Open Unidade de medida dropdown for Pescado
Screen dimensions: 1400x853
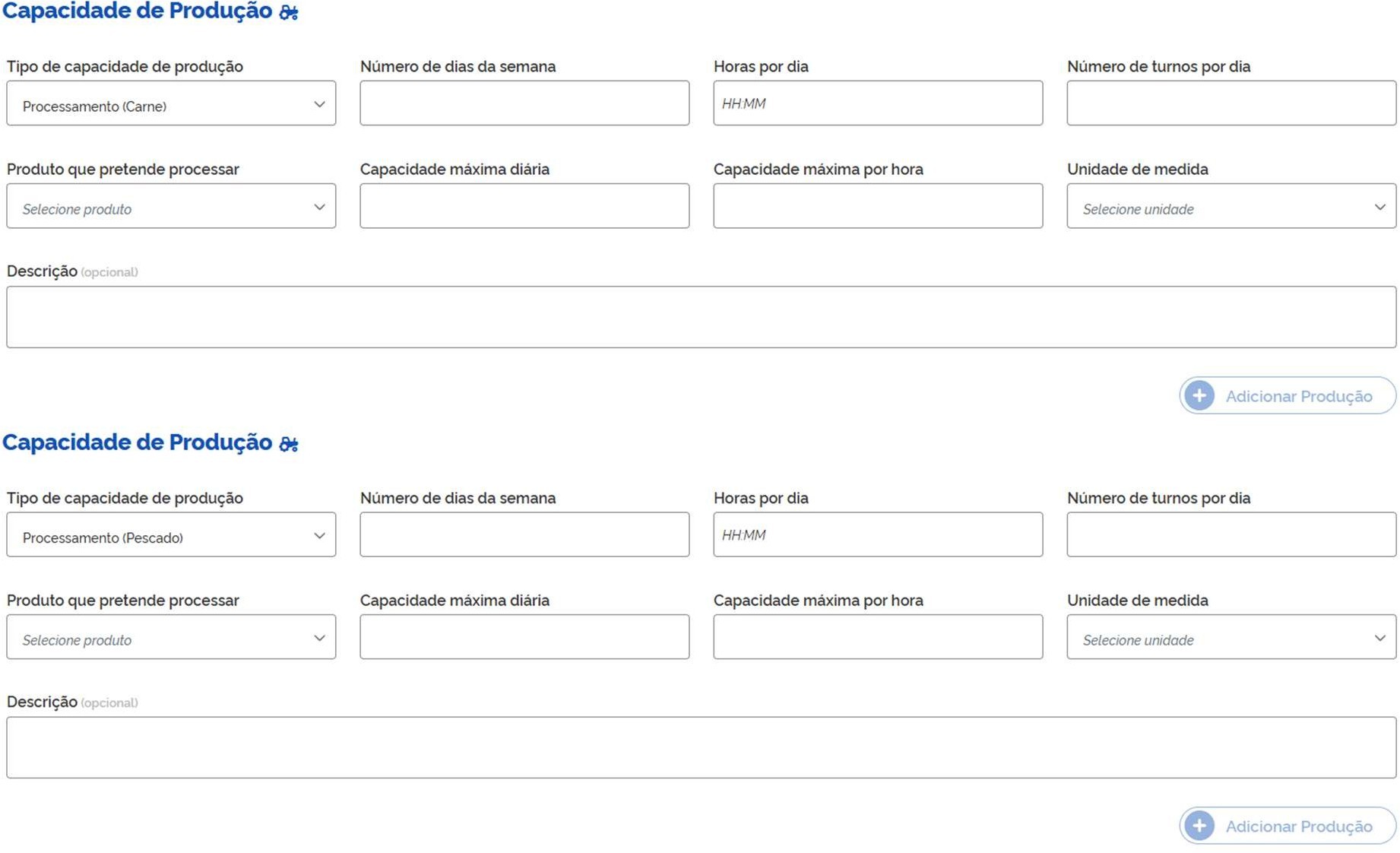(1231, 638)
